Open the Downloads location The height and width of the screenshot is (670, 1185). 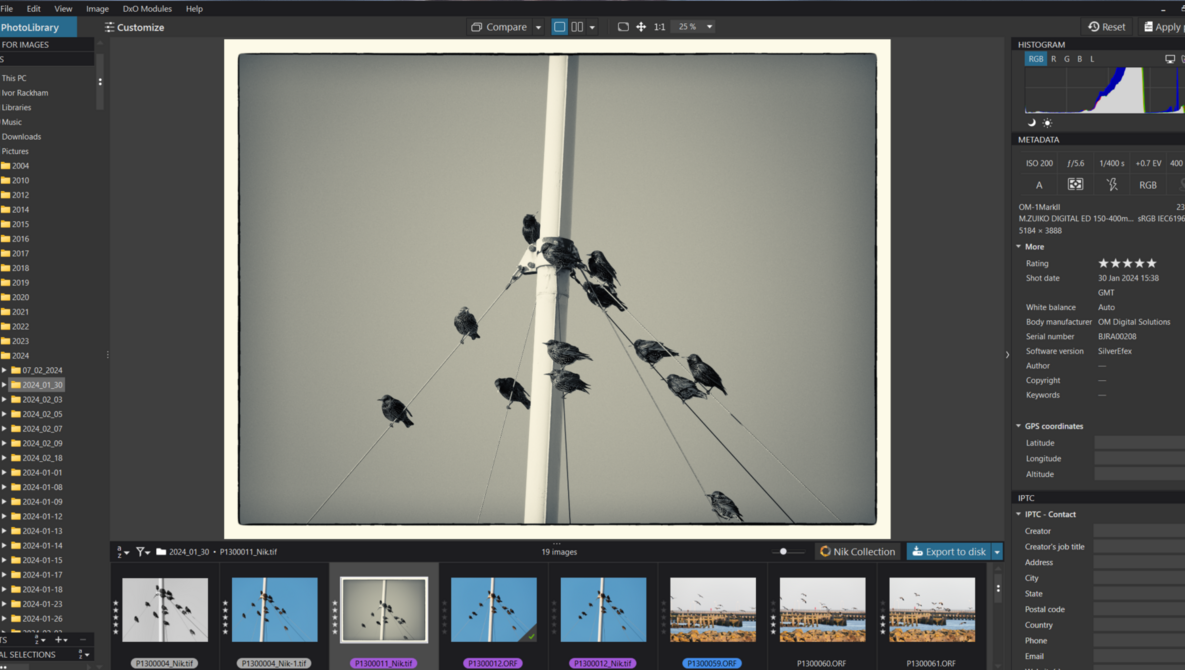(x=21, y=137)
